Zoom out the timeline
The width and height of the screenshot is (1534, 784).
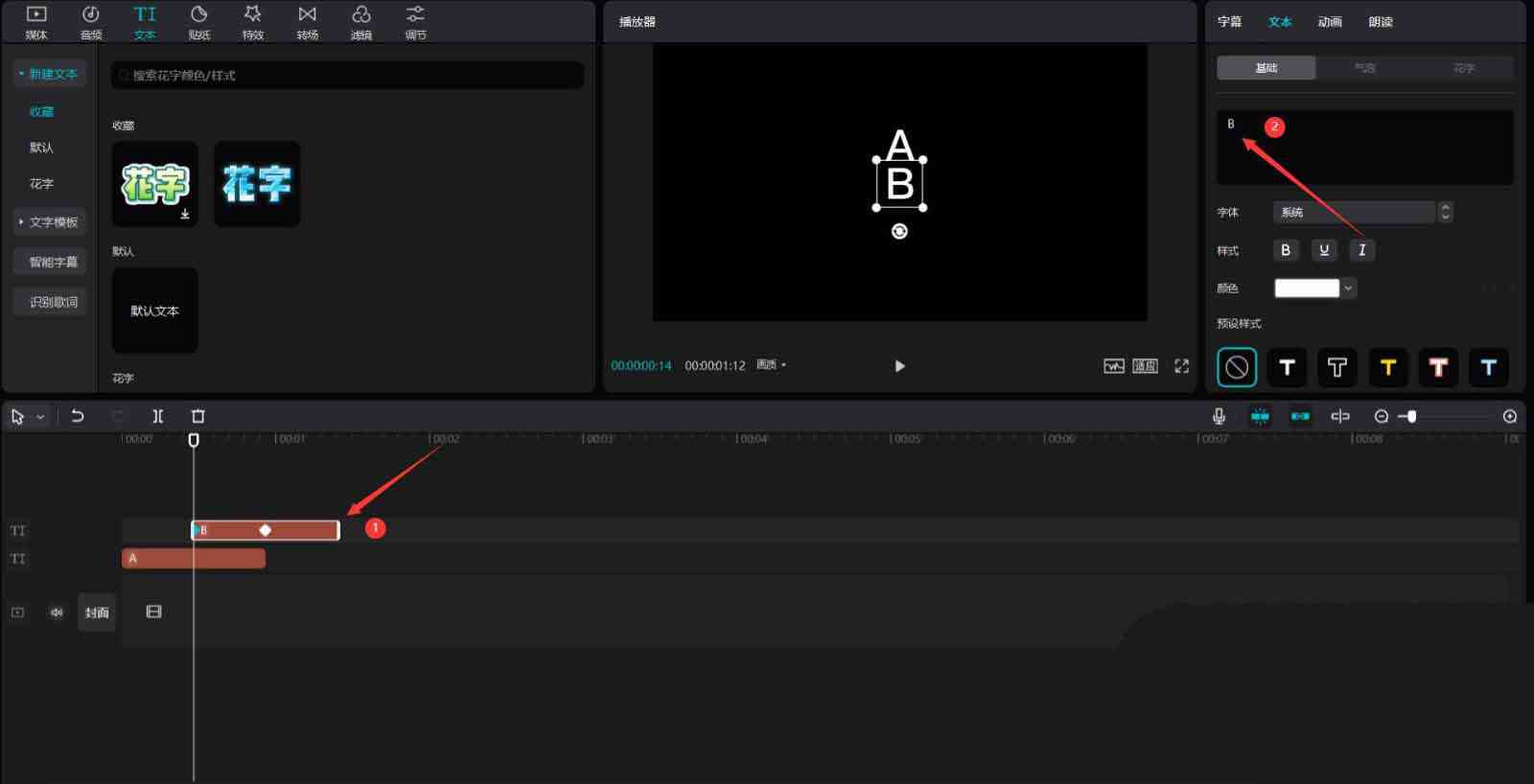(x=1382, y=416)
